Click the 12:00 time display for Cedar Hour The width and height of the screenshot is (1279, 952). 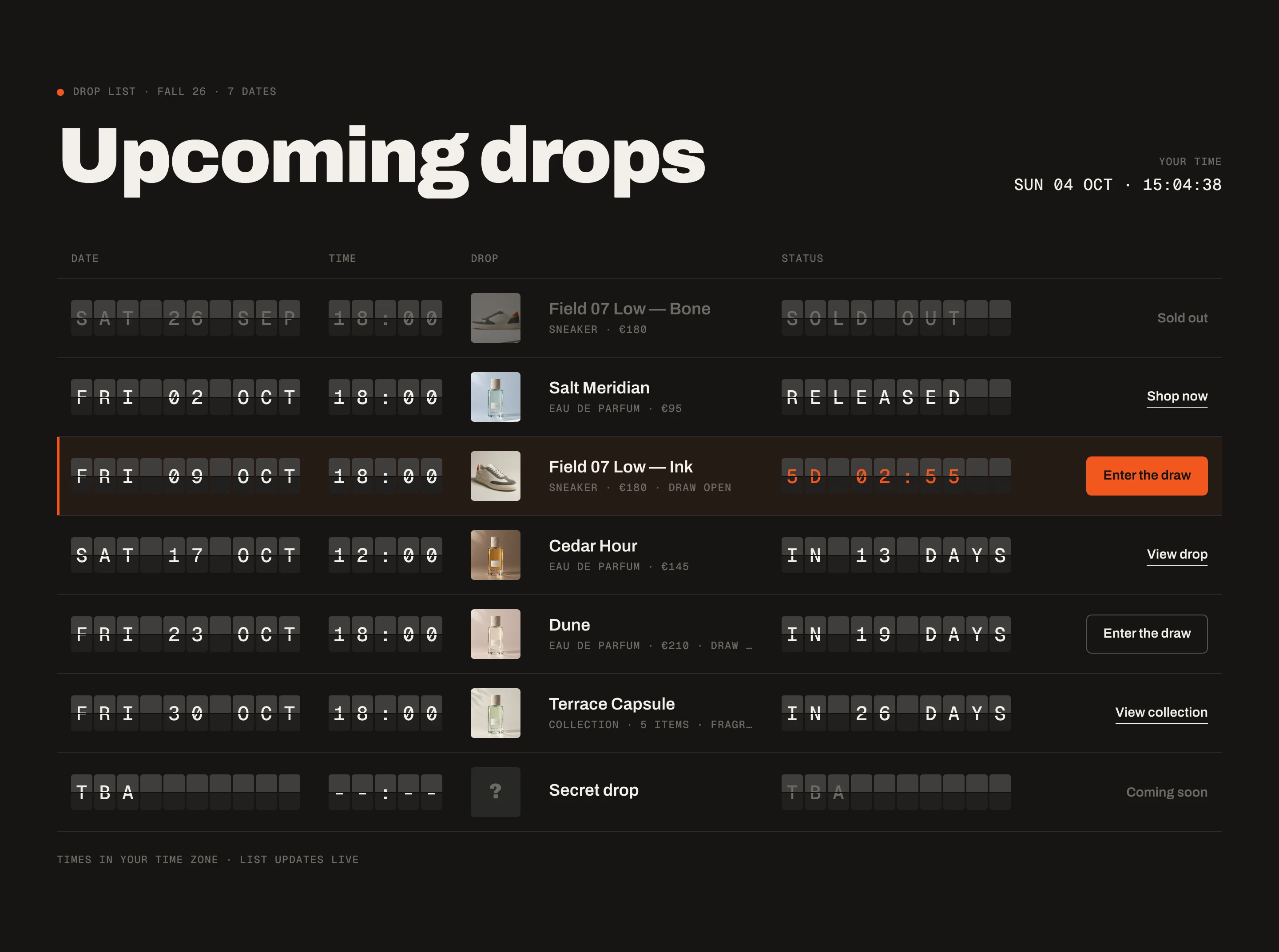click(385, 555)
